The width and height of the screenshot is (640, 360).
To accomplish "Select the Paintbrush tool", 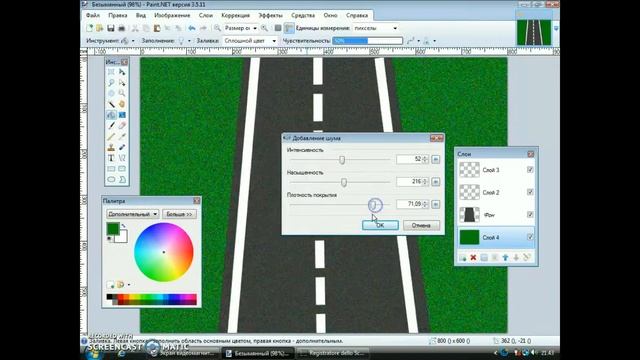I will (111, 126).
